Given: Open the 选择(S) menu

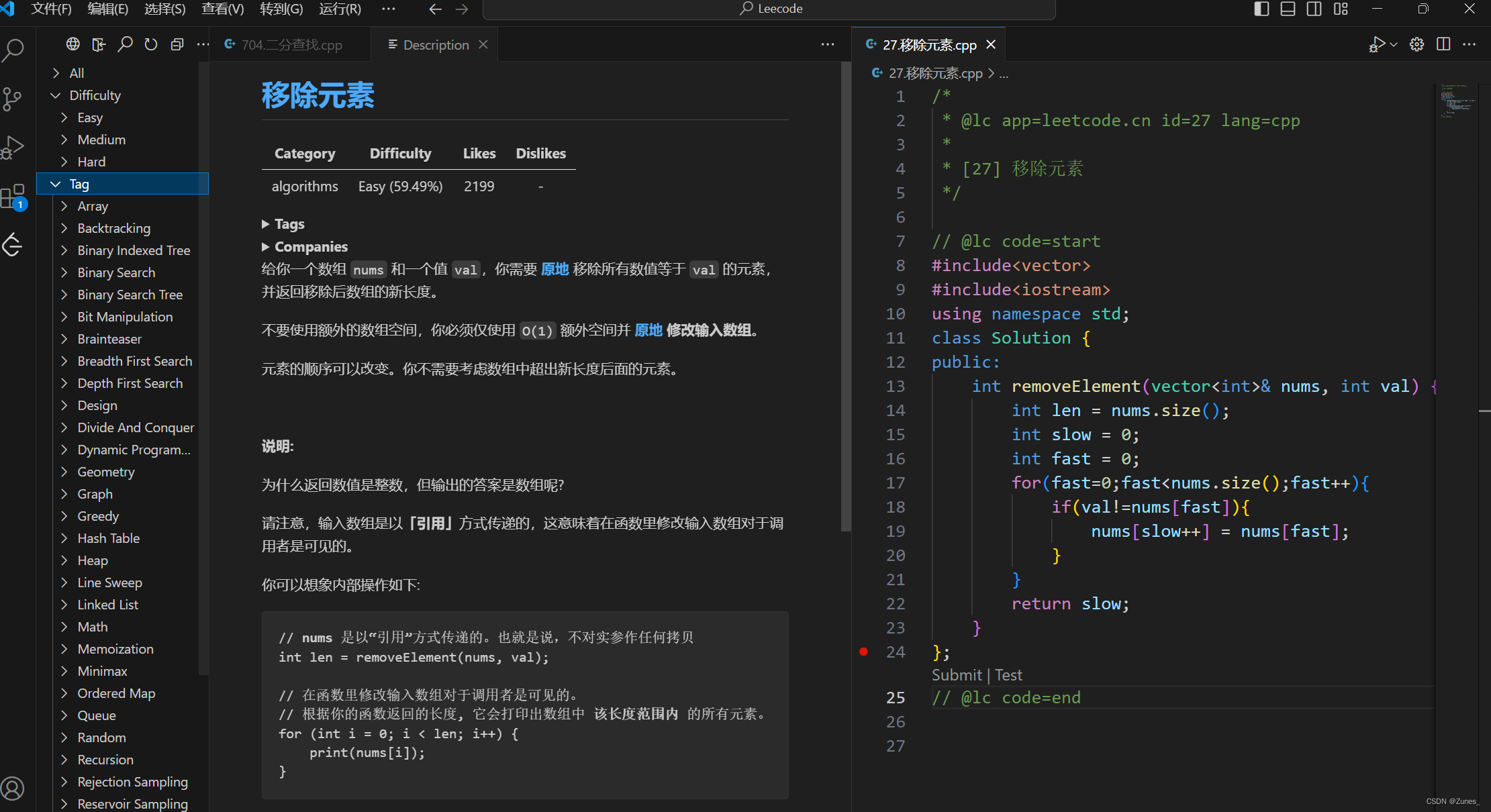Looking at the screenshot, I should (x=165, y=9).
